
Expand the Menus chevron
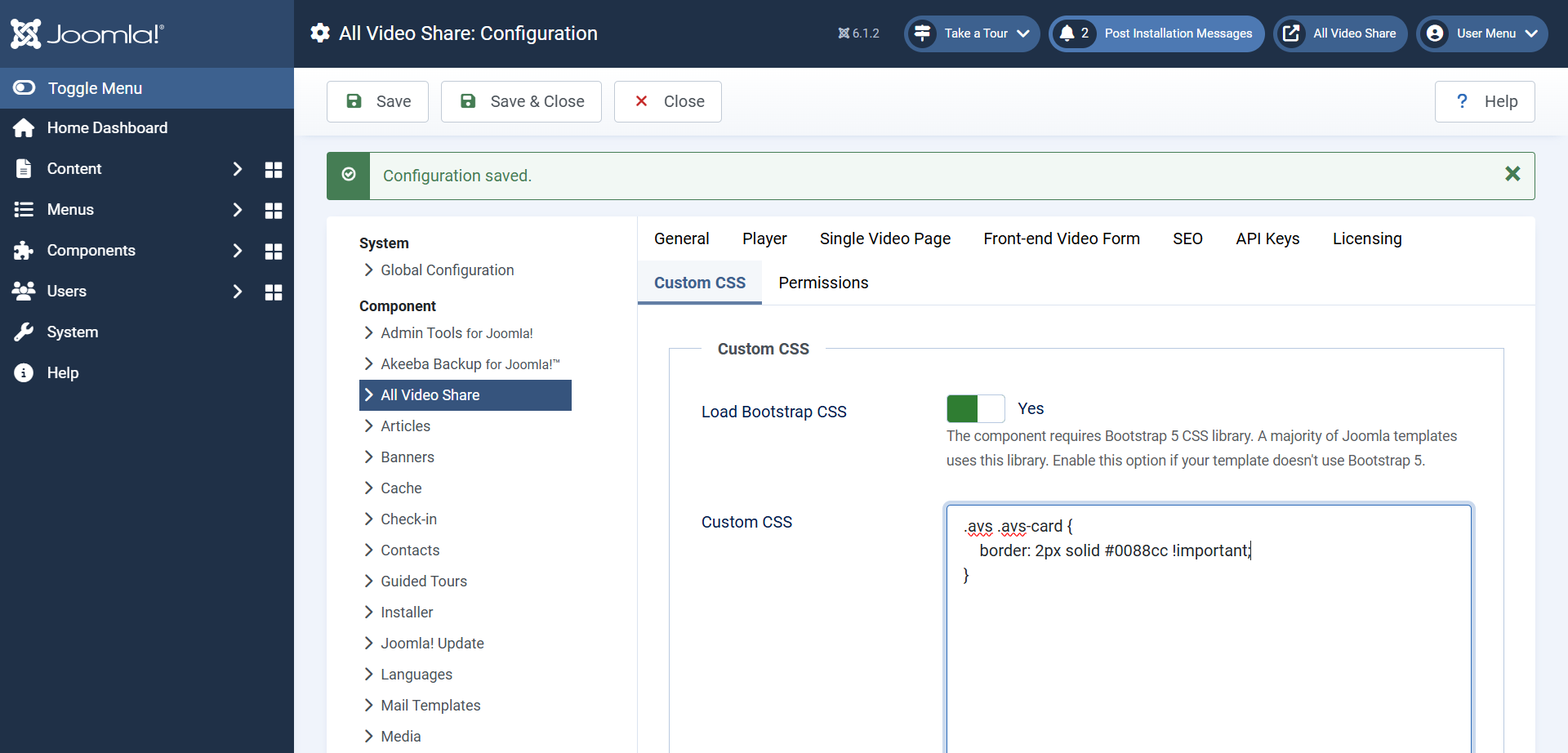pos(238,210)
